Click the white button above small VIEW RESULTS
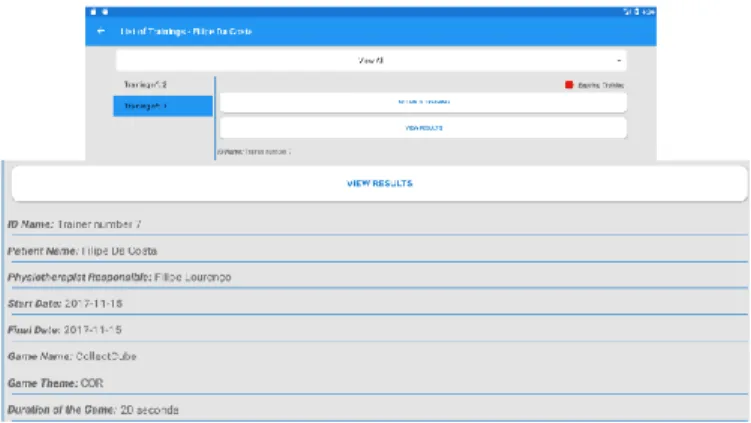 pyautogui.click(x=423, y=102)
